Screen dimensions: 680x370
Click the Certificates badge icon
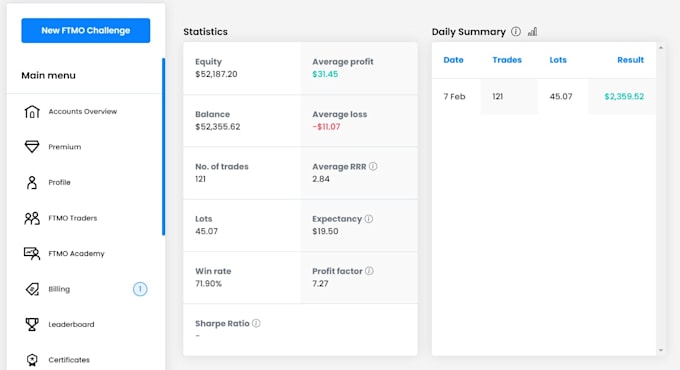click(x=32, y=360)
